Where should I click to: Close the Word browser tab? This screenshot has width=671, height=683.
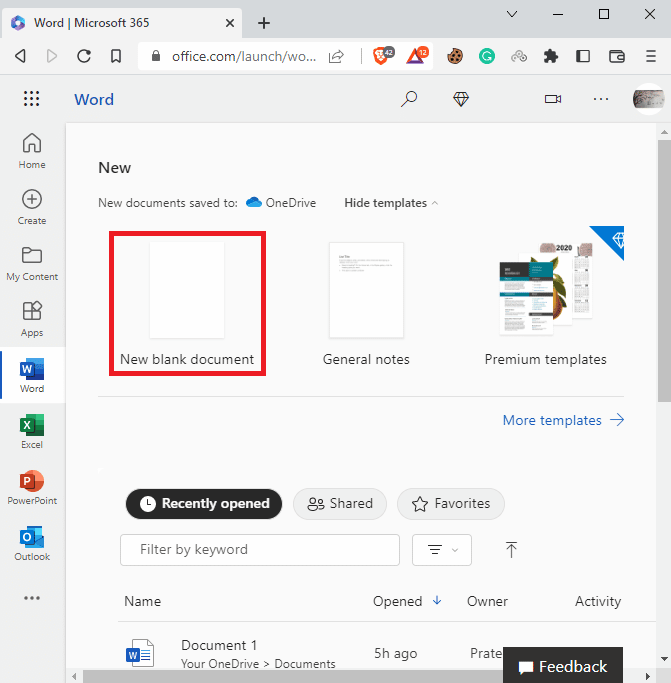(230, 23)
